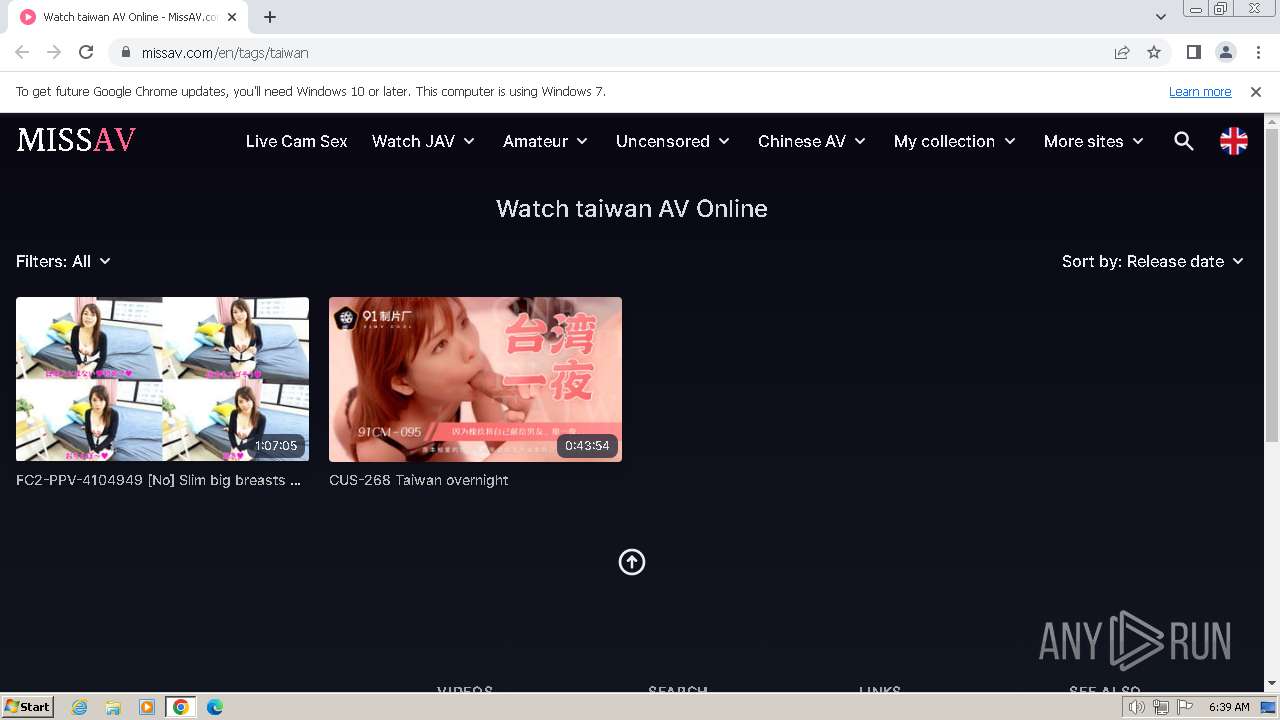Expand the Watch JAV menu
1280x720 pixels.
click(424, 141)
